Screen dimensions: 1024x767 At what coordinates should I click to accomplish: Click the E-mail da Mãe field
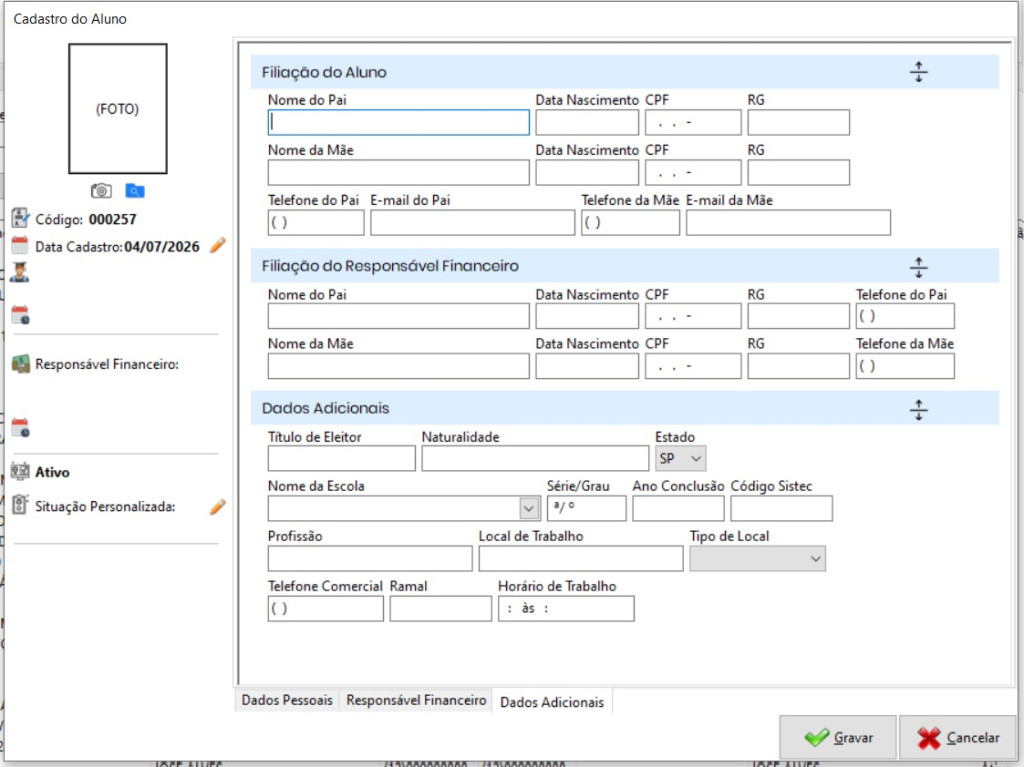coord(788,222)
